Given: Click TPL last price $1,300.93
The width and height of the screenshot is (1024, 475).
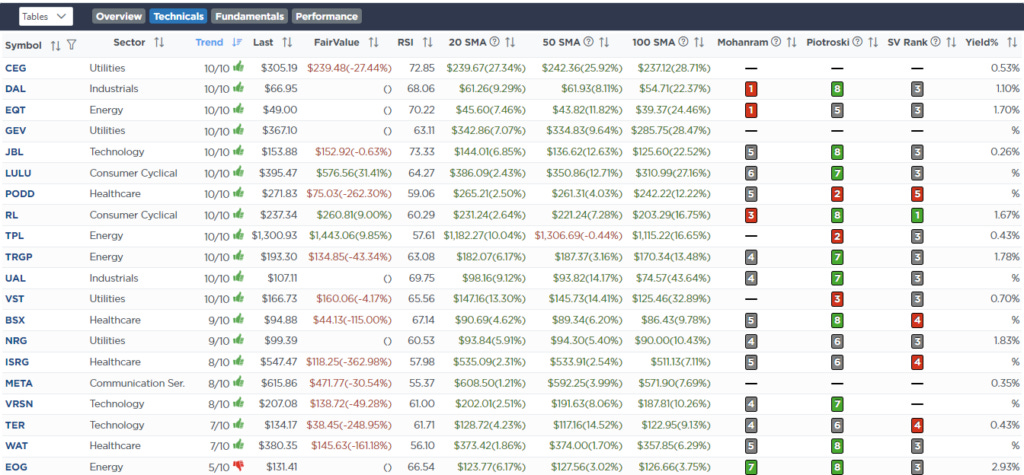Looking at the screenshot, I should (x=274, y=236).
